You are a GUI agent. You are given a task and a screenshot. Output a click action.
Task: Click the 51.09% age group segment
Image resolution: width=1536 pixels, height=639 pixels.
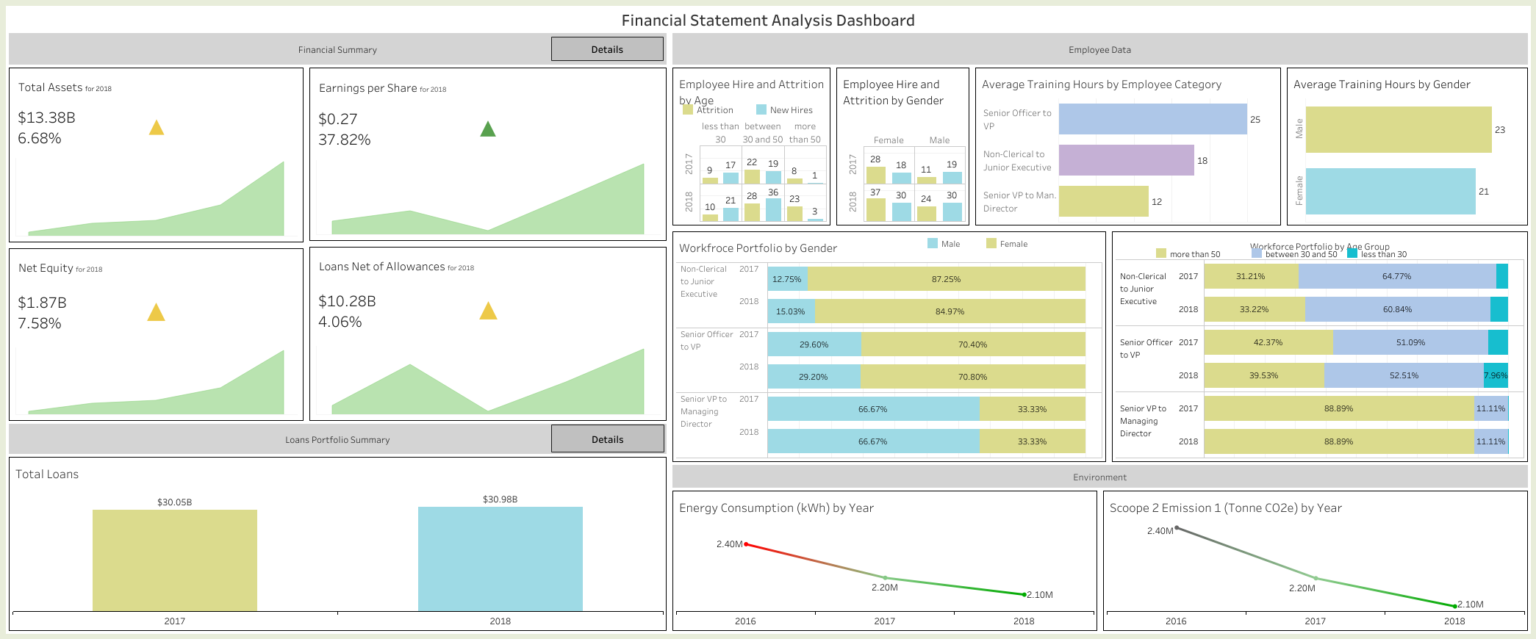click(x=1410, y=342)
